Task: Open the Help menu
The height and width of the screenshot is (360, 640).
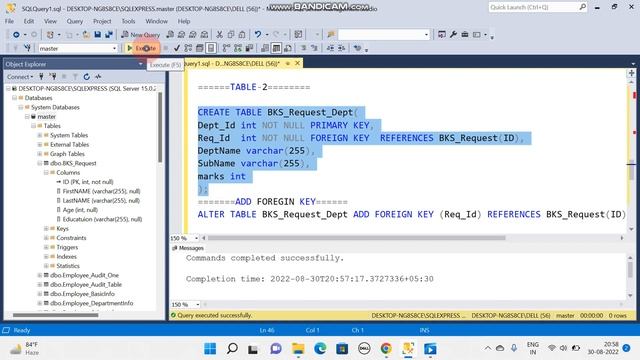Action: click(x=184, y=21)
